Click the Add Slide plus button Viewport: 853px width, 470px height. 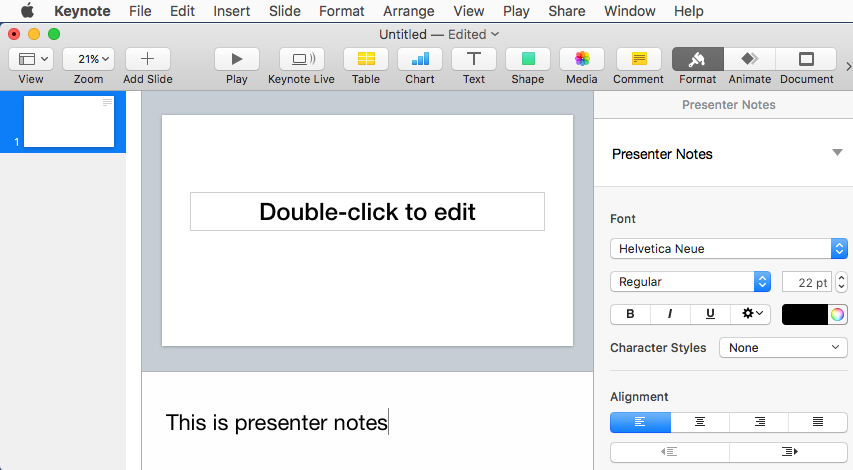coord(147,59)
